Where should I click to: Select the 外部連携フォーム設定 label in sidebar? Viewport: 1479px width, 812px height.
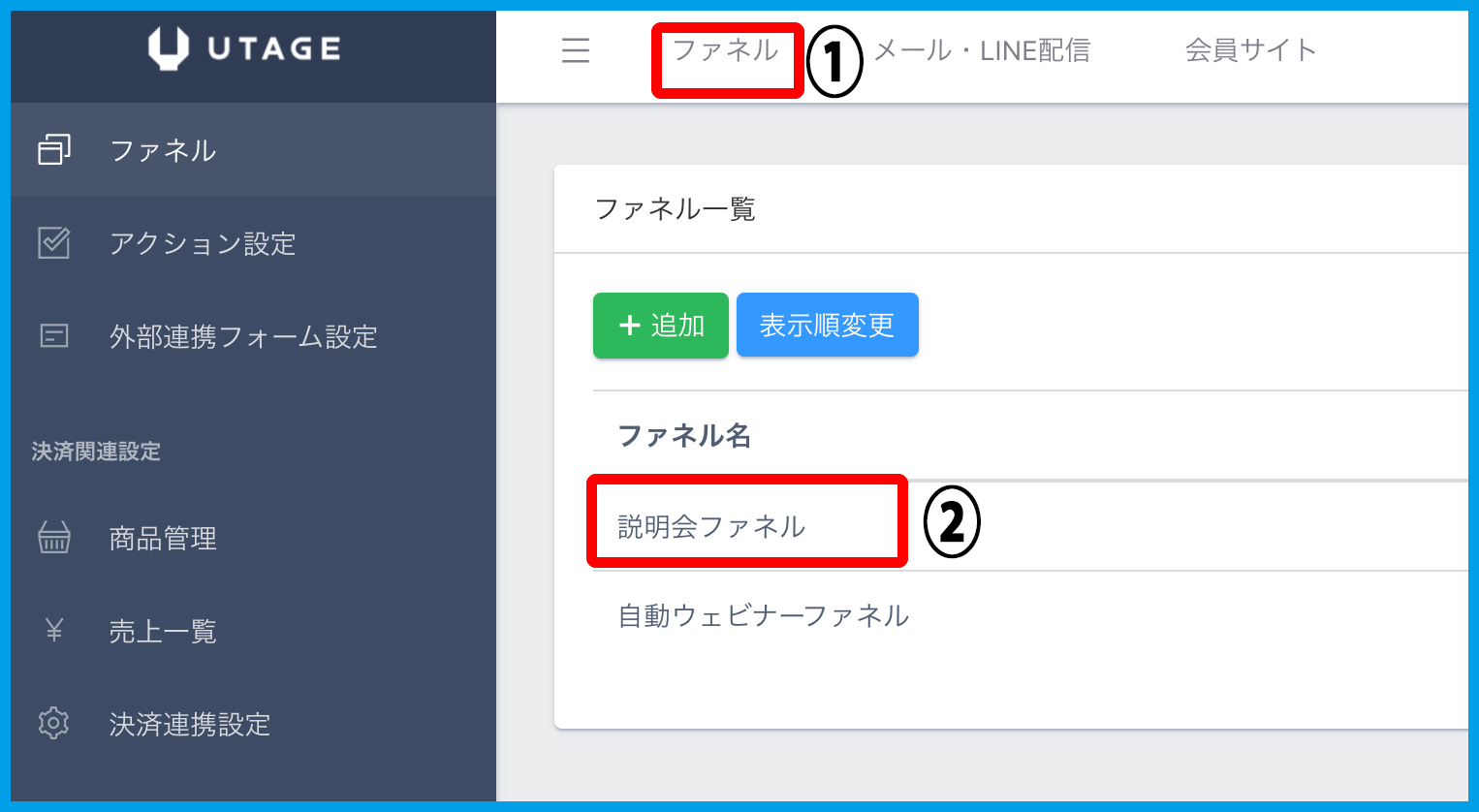[x=243, y=336]
